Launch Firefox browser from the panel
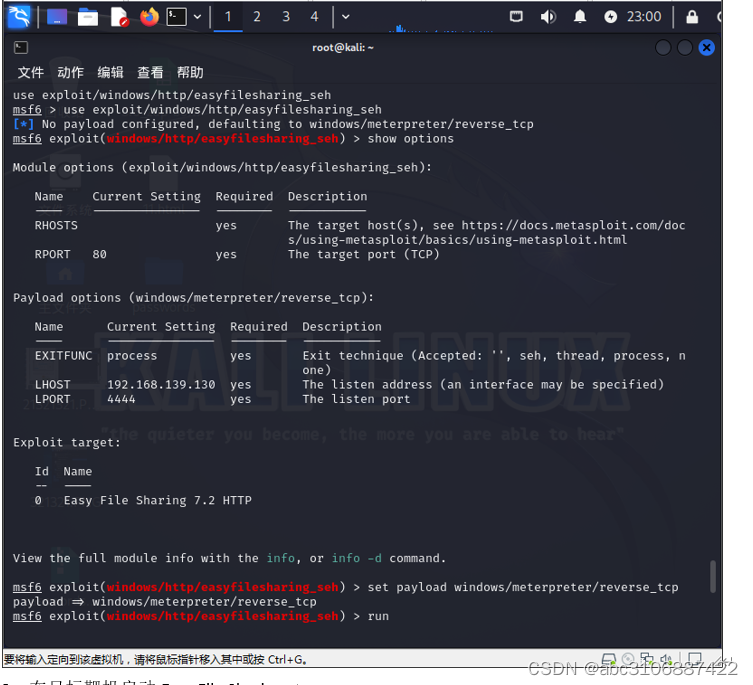This screenshot has height=685, width=753. click(149, 17)
